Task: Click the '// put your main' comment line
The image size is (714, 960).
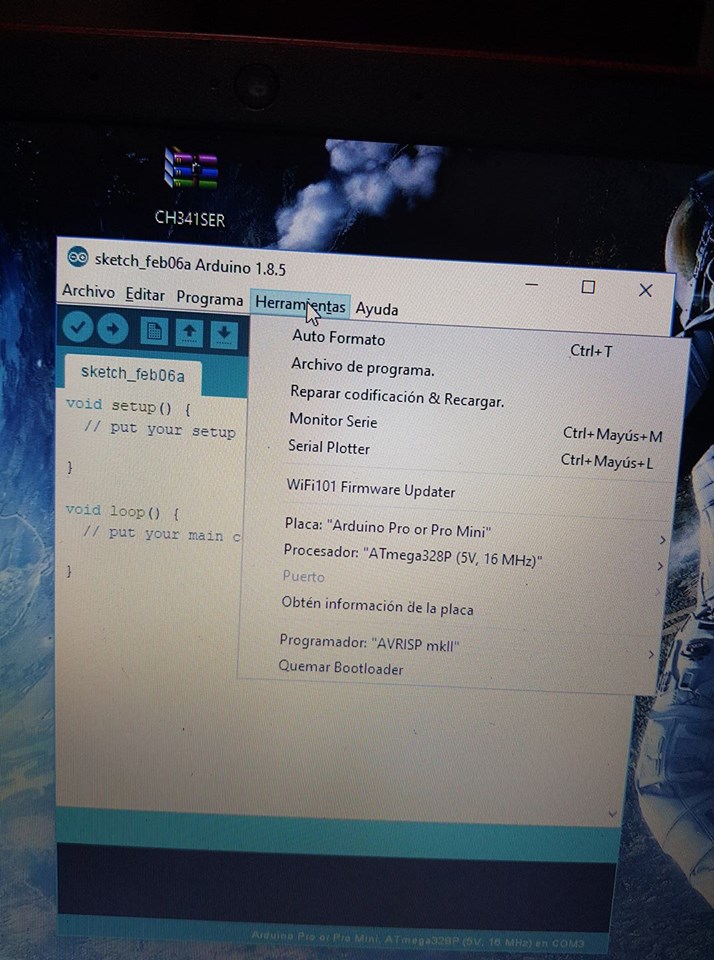Action: click(x=162, y=534)
